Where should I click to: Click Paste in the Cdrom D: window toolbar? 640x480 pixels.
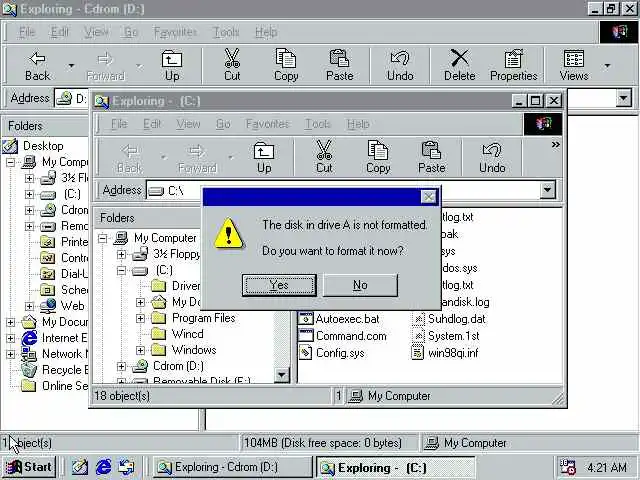340,66
